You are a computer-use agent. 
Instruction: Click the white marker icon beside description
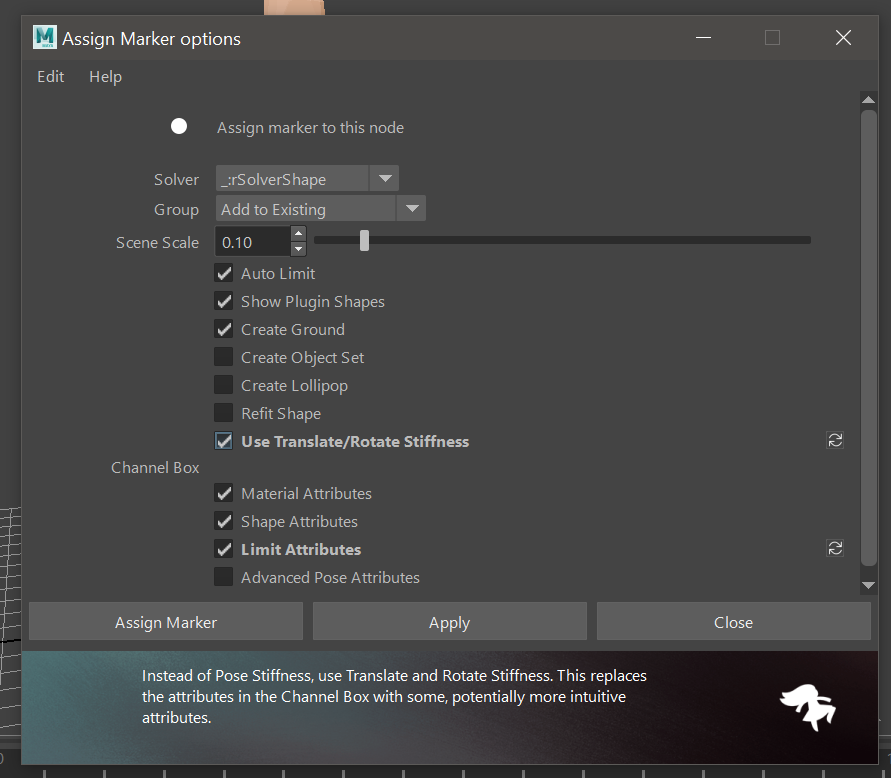(x=179, y=126)
